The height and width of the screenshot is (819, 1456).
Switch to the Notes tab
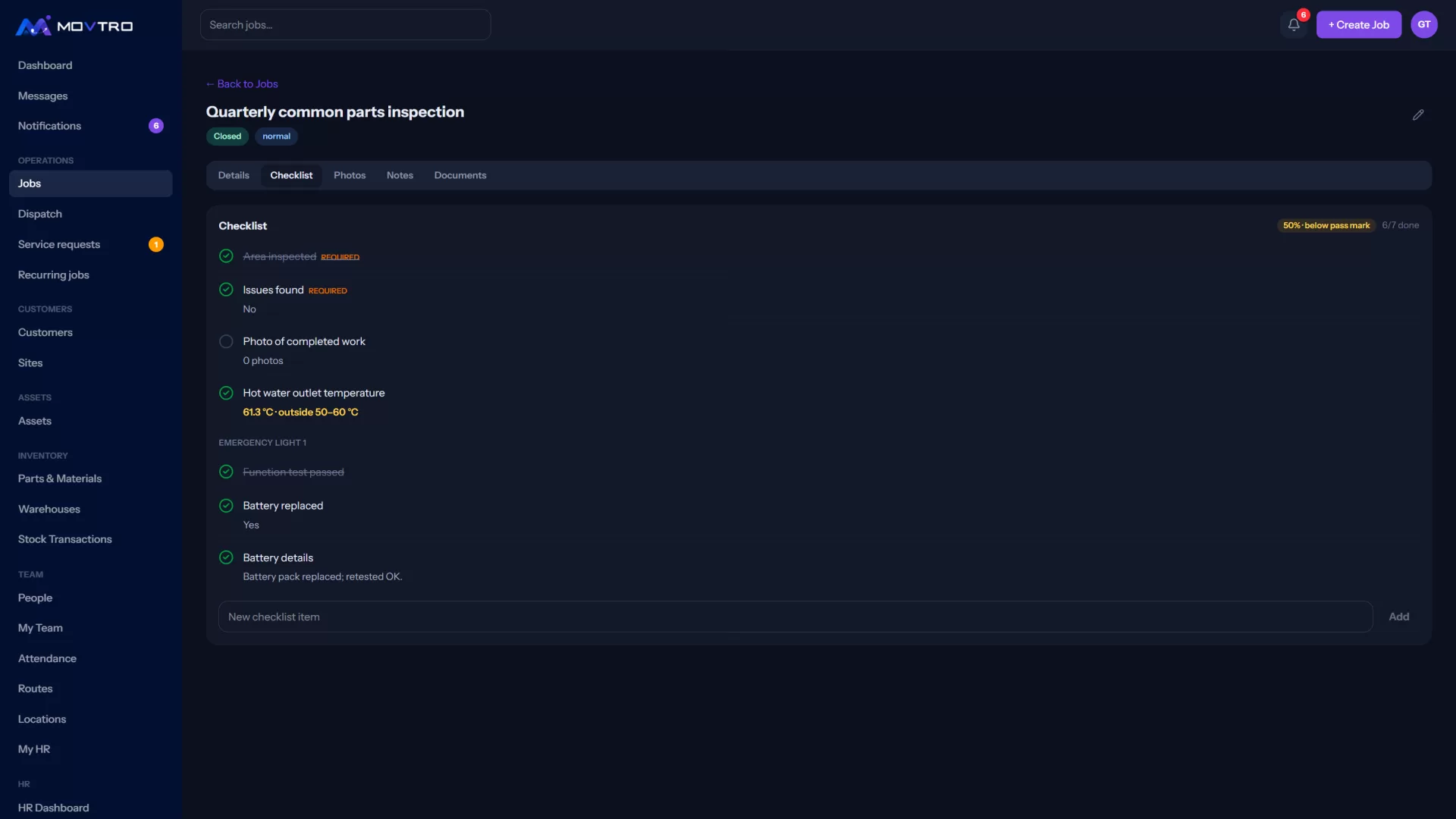[x=400, y=175]
